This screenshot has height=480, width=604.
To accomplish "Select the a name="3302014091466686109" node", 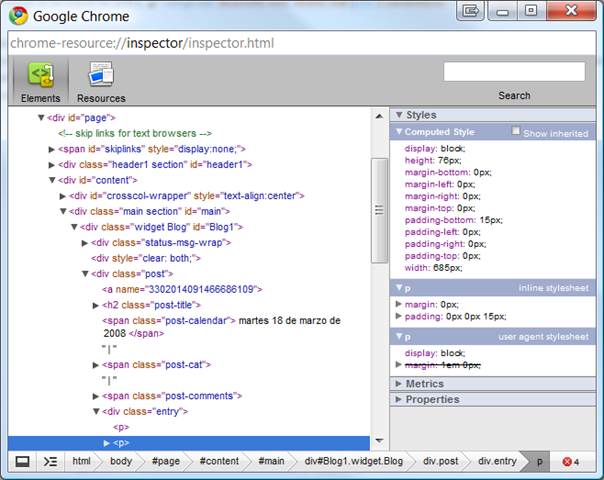I will tap(182, 289).
